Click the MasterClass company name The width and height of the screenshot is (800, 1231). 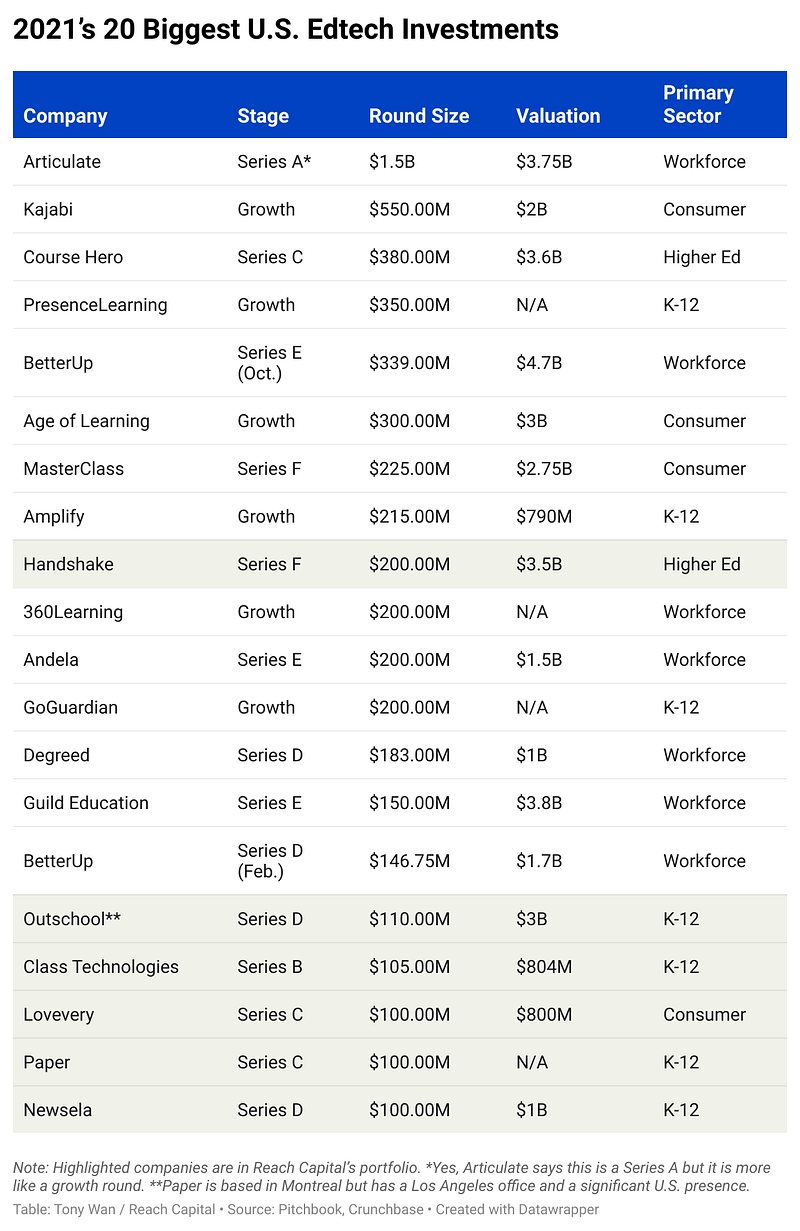[x=74, y=469]
